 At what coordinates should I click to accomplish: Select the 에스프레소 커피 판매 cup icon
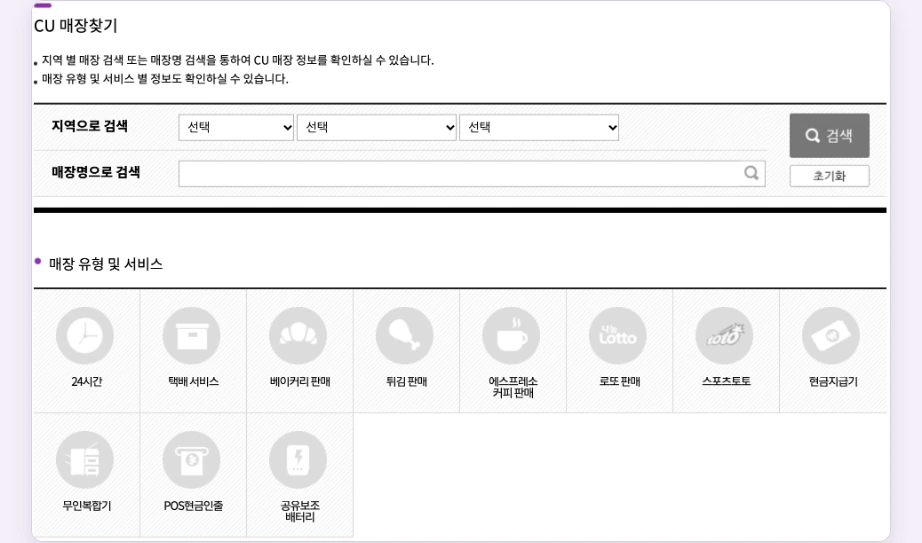click(511, 336)
